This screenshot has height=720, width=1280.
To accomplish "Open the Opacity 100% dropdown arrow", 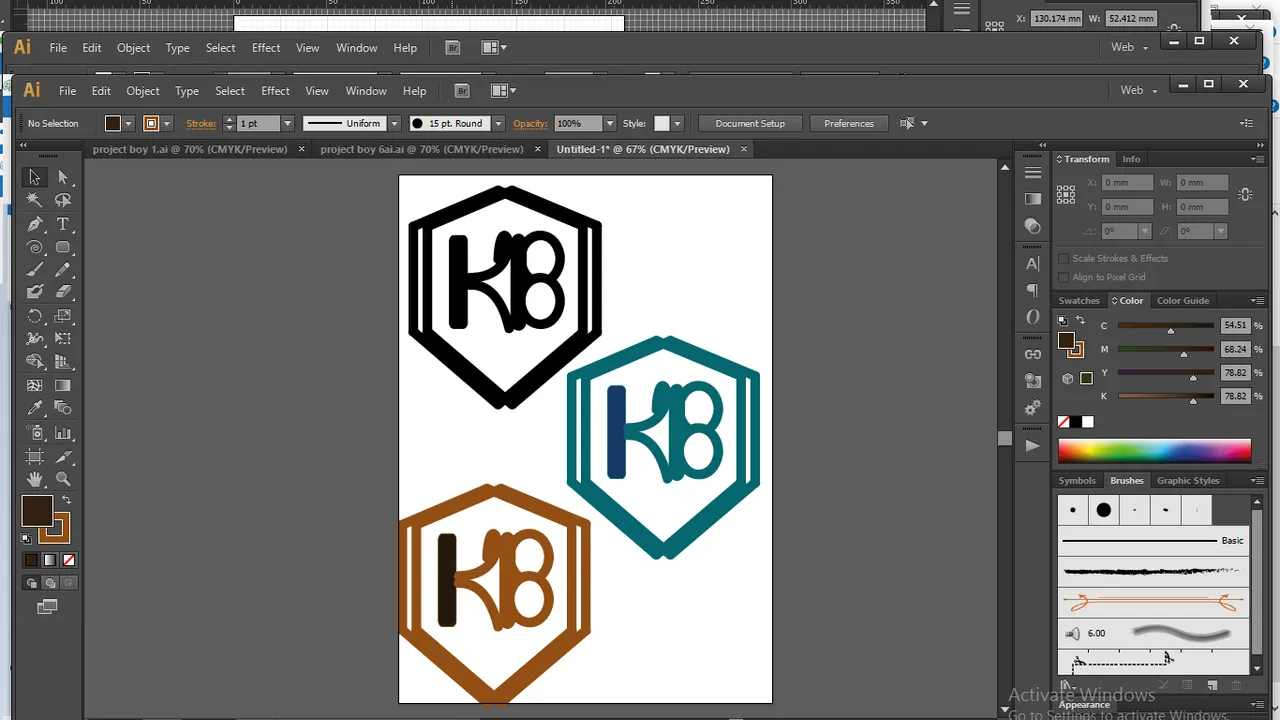I will (609, 123).
